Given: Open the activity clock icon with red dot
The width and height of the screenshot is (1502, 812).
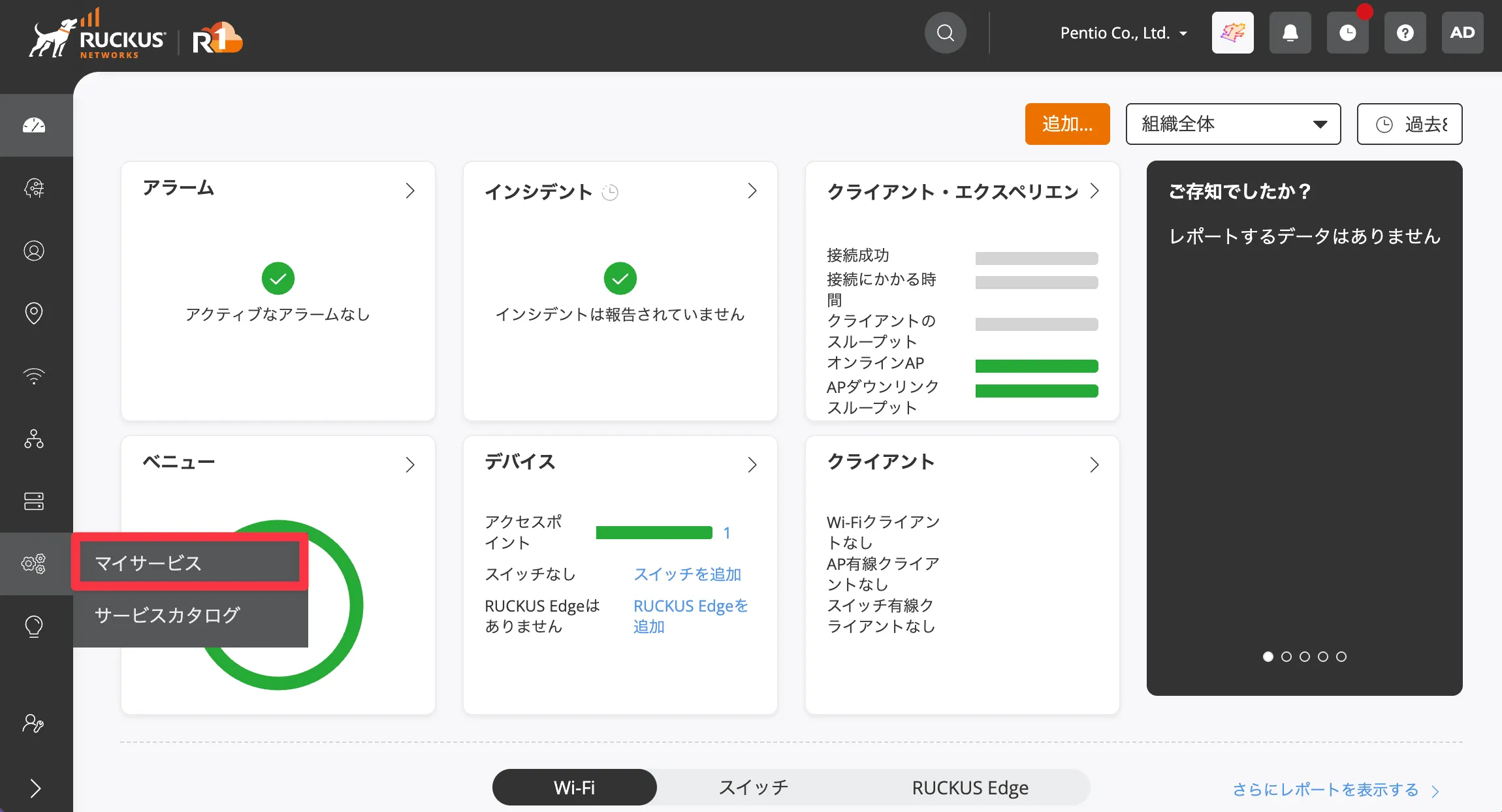Looking at the screenshot, I should (x=1347, y=33).
